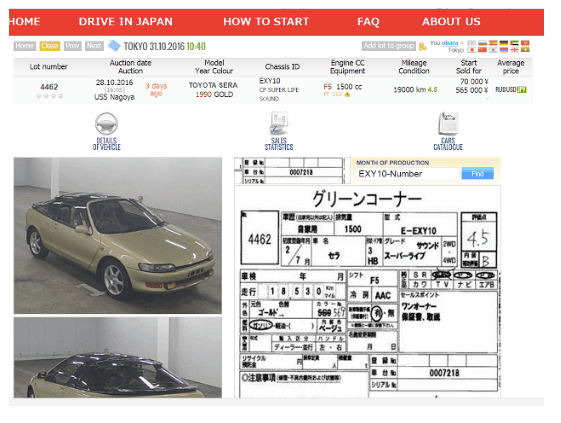Switch language via Georgian flag
561x423 pixels.
(x=514, y=50)
